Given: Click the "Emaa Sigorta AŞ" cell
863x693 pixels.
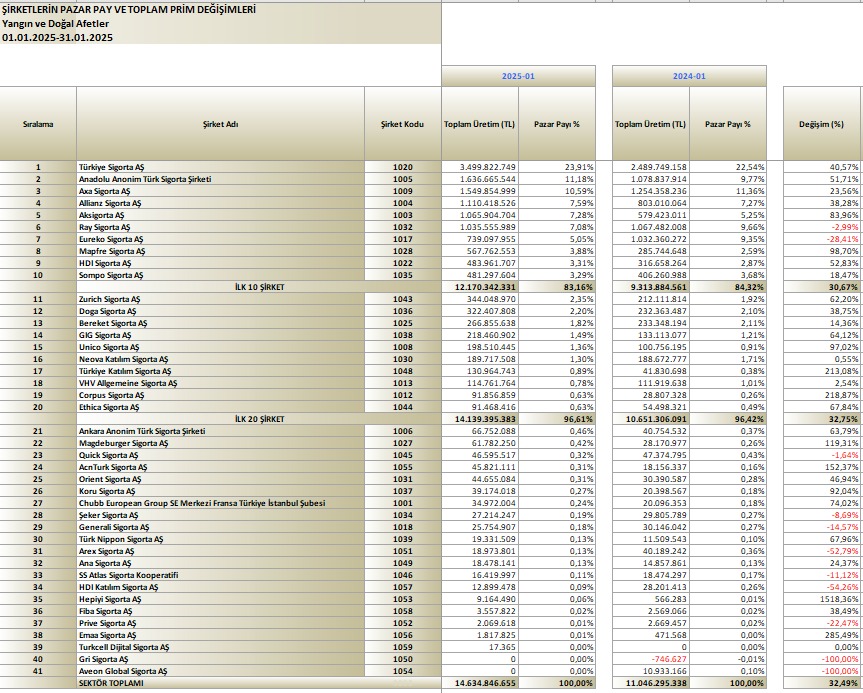Looking at the screenshot, I should pos(220,636).
